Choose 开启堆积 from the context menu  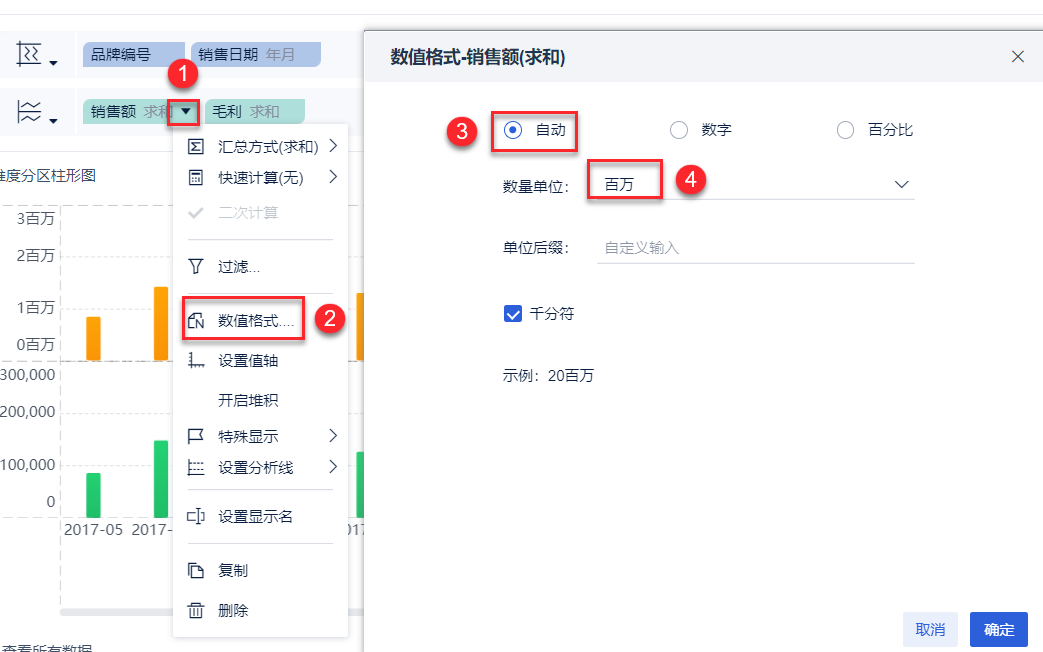[248, 401]
